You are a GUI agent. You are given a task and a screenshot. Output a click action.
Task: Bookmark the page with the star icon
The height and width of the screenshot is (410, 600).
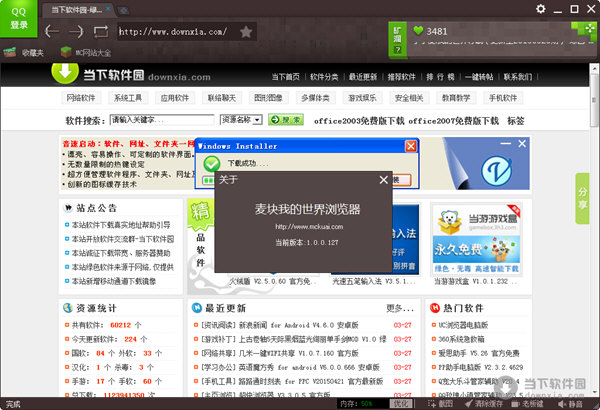(x=246, y=32)
